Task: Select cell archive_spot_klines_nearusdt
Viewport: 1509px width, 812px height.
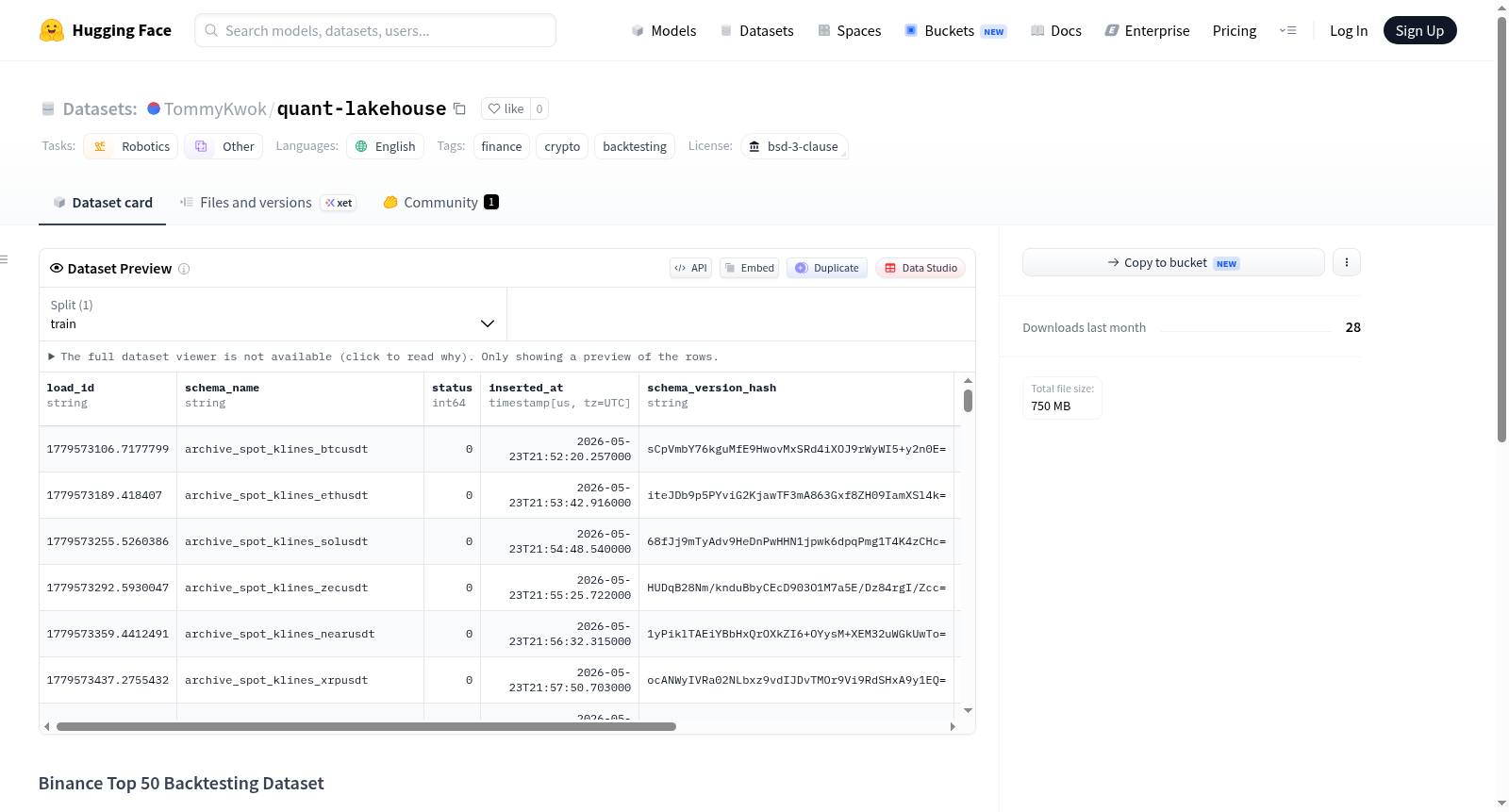Action: tap(300, 634)
